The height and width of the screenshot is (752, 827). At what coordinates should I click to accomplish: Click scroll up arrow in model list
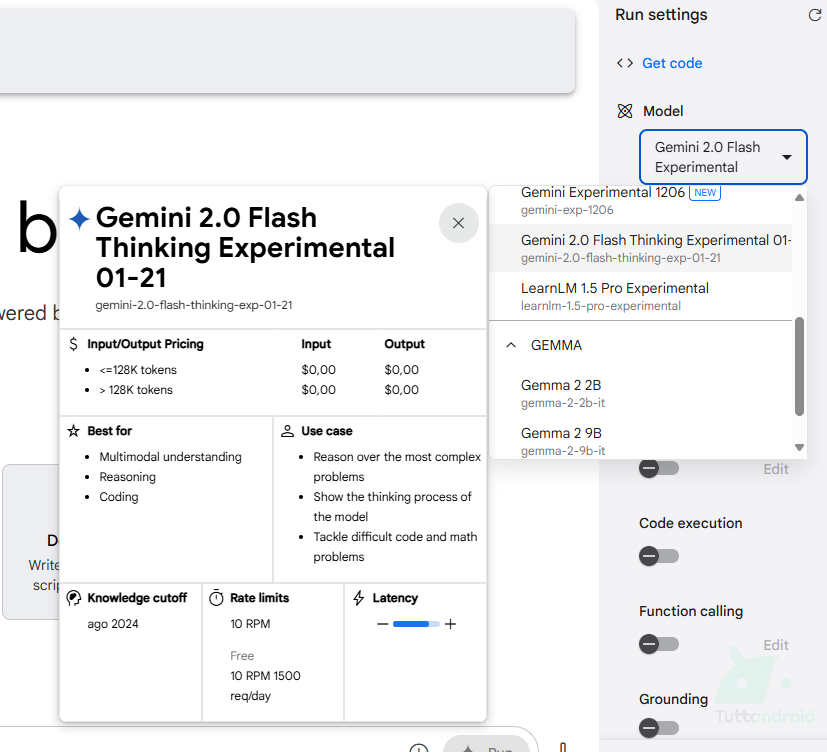tap(800, 197)
